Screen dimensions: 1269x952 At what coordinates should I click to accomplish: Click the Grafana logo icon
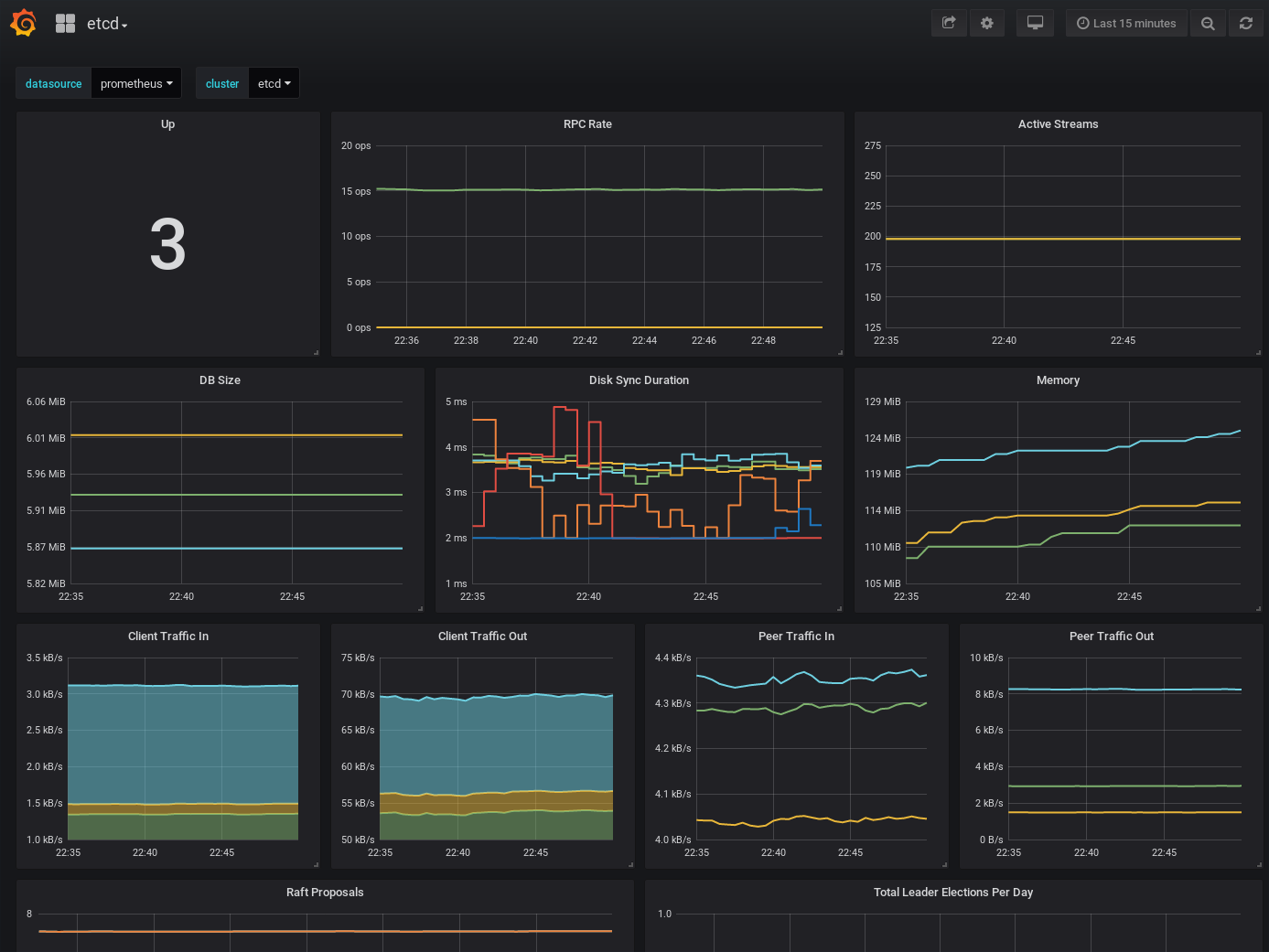point(23,23)
